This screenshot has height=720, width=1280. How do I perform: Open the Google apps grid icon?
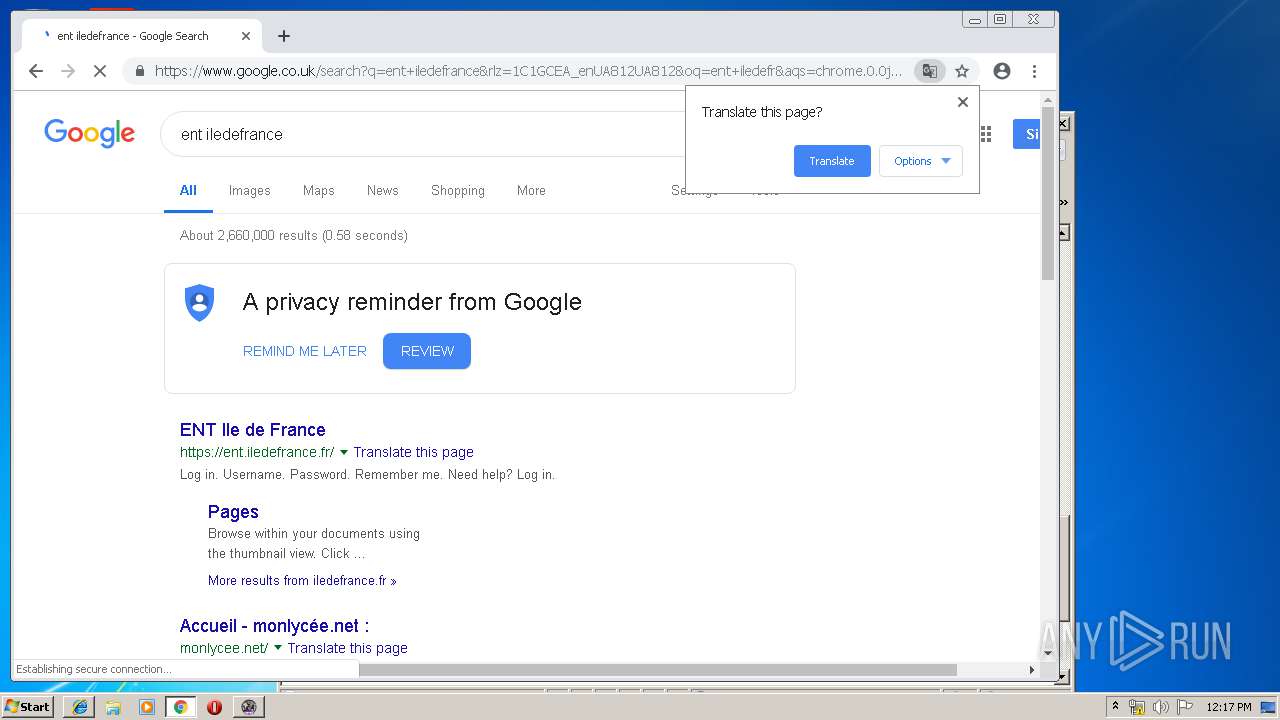[986, 134]
